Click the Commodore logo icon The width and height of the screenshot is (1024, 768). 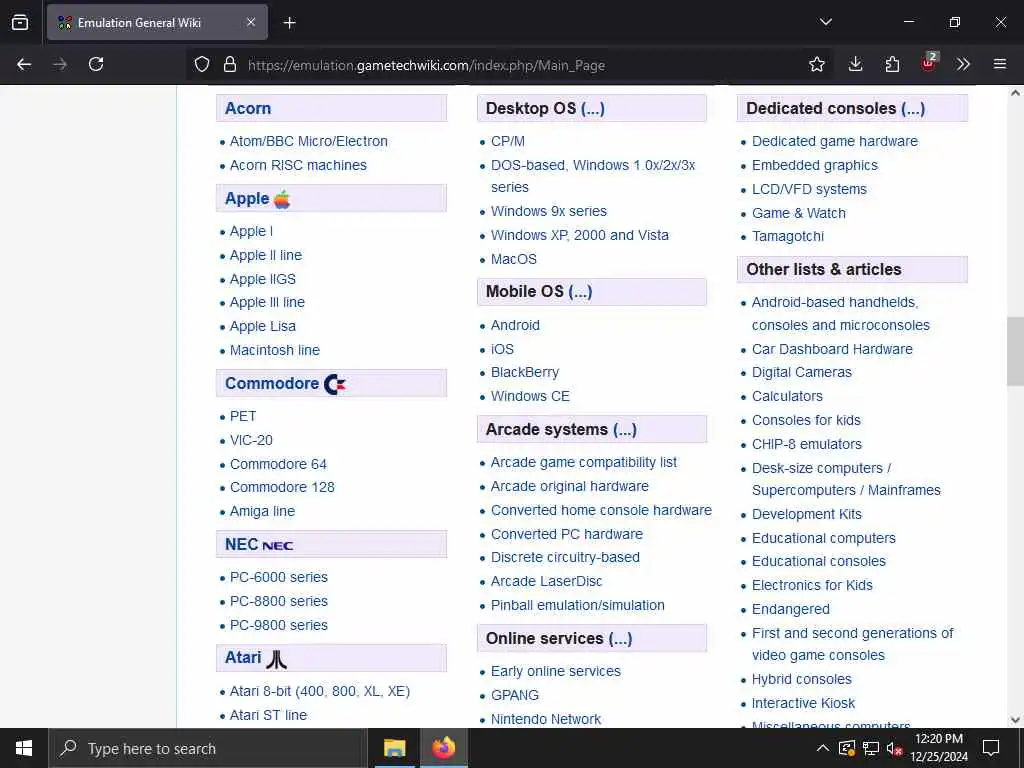pos(335,384)
